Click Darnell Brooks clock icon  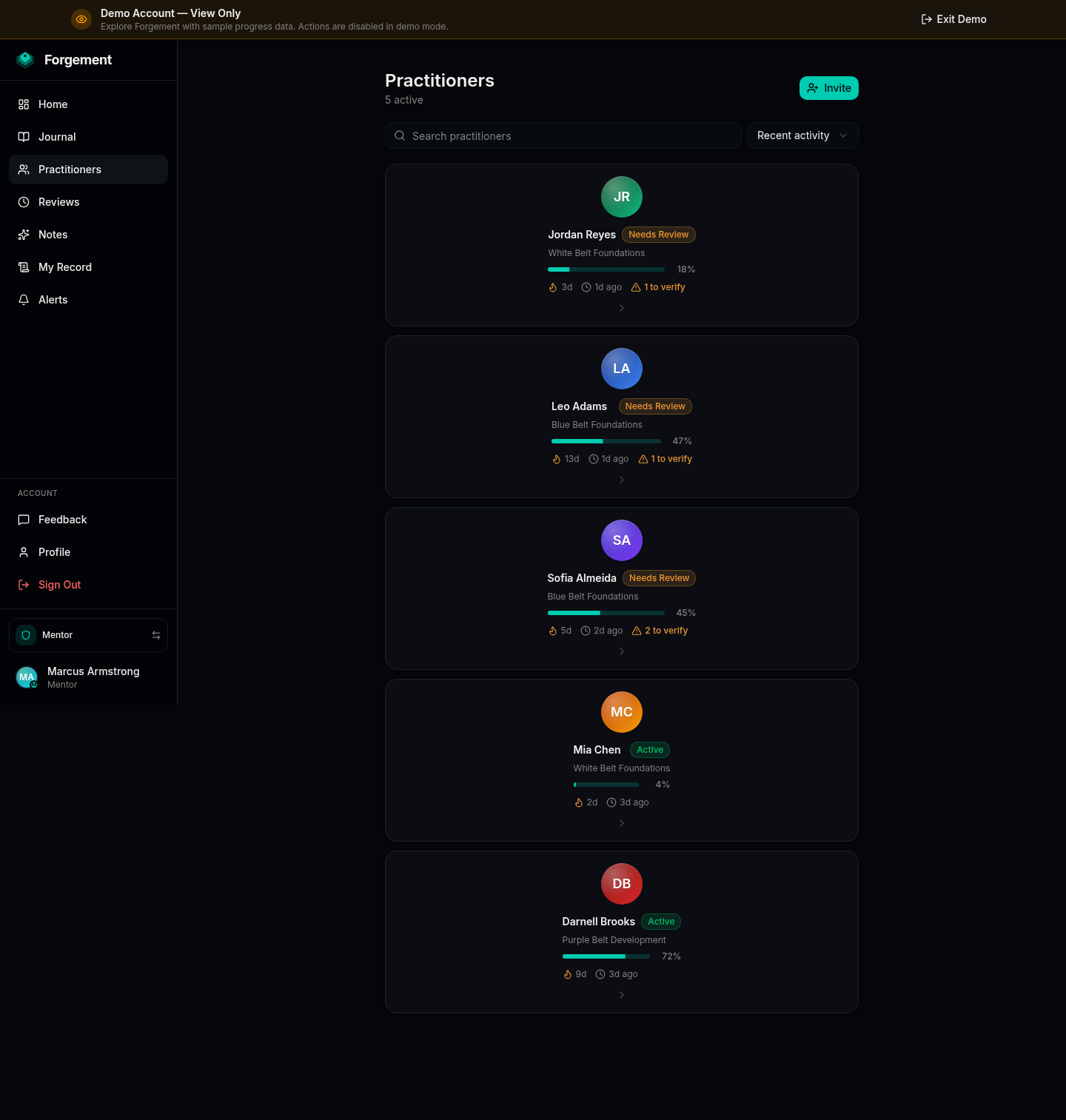point(600,974)
